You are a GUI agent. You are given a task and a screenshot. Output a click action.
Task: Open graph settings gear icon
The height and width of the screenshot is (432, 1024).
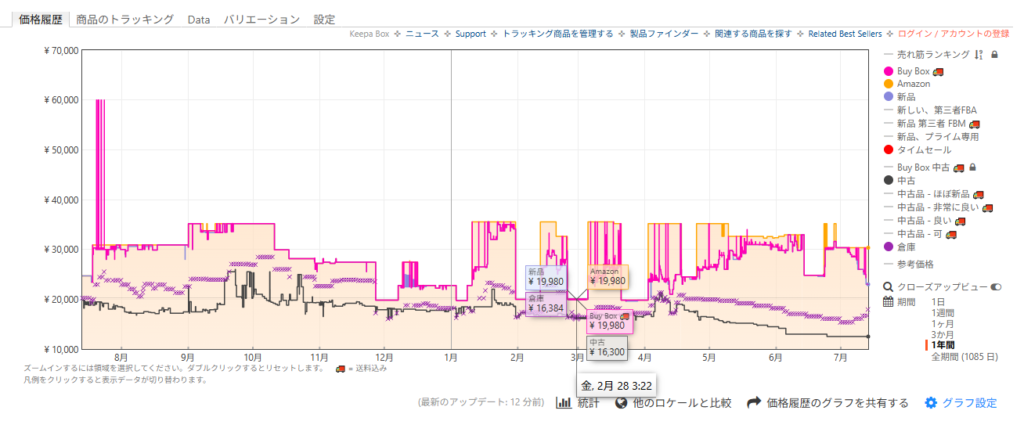tap(930, 403)
